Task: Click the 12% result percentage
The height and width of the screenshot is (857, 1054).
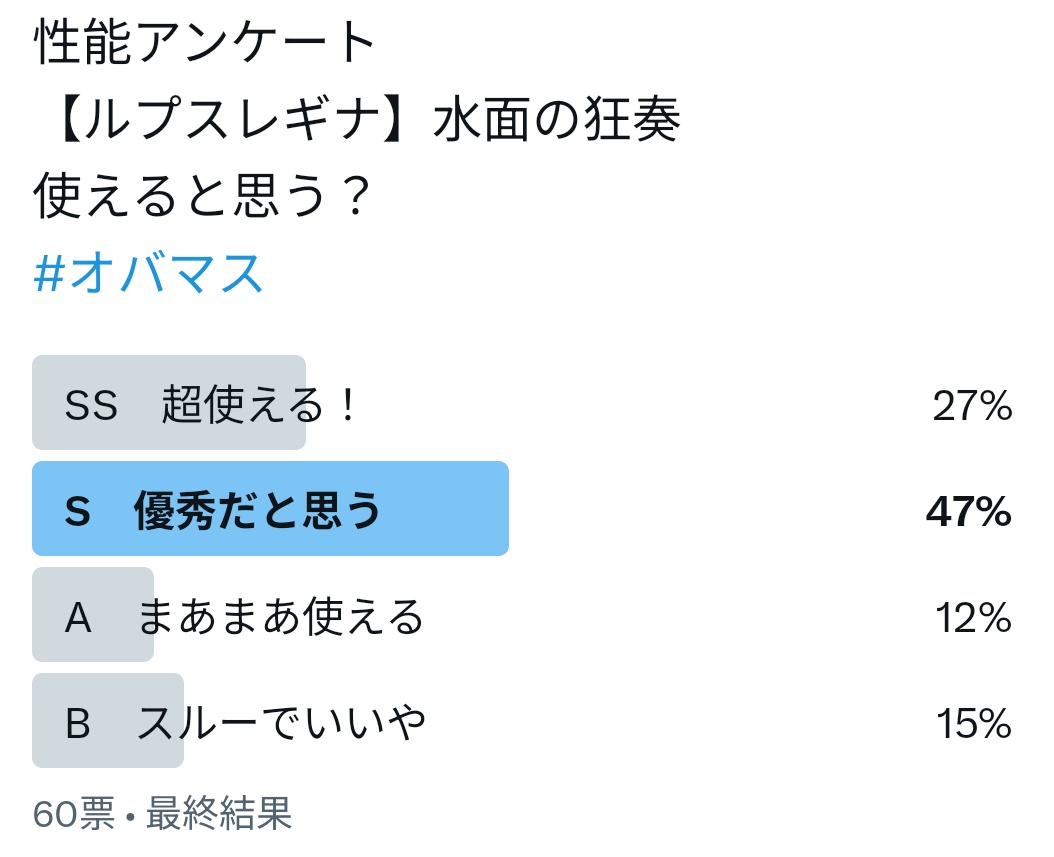Action: (x=973, y=617)
